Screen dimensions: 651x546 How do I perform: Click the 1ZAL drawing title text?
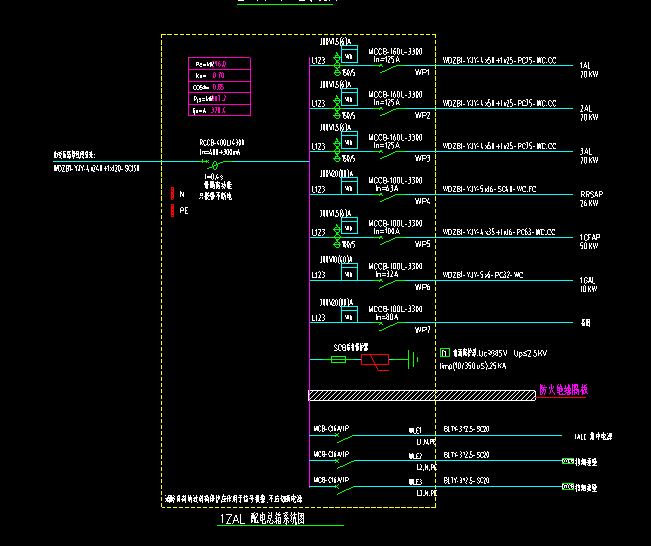click(x=261, y=520)
